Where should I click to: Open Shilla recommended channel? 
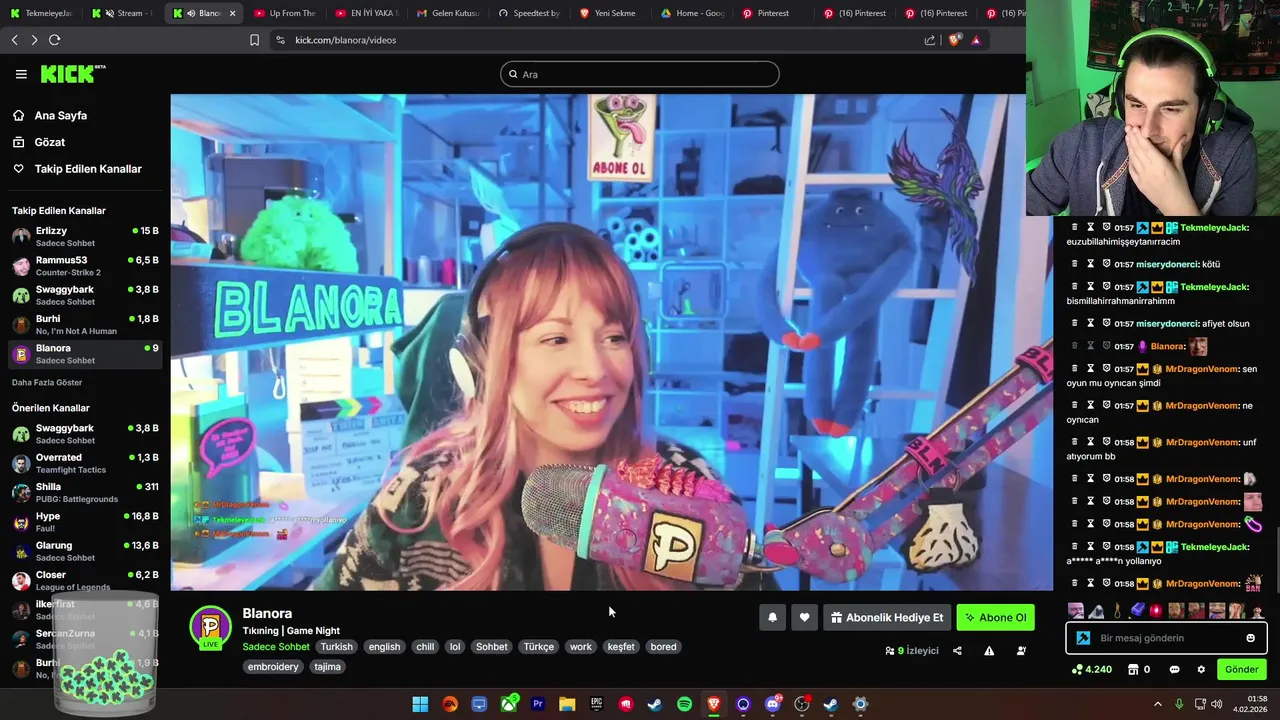[85, 492]
